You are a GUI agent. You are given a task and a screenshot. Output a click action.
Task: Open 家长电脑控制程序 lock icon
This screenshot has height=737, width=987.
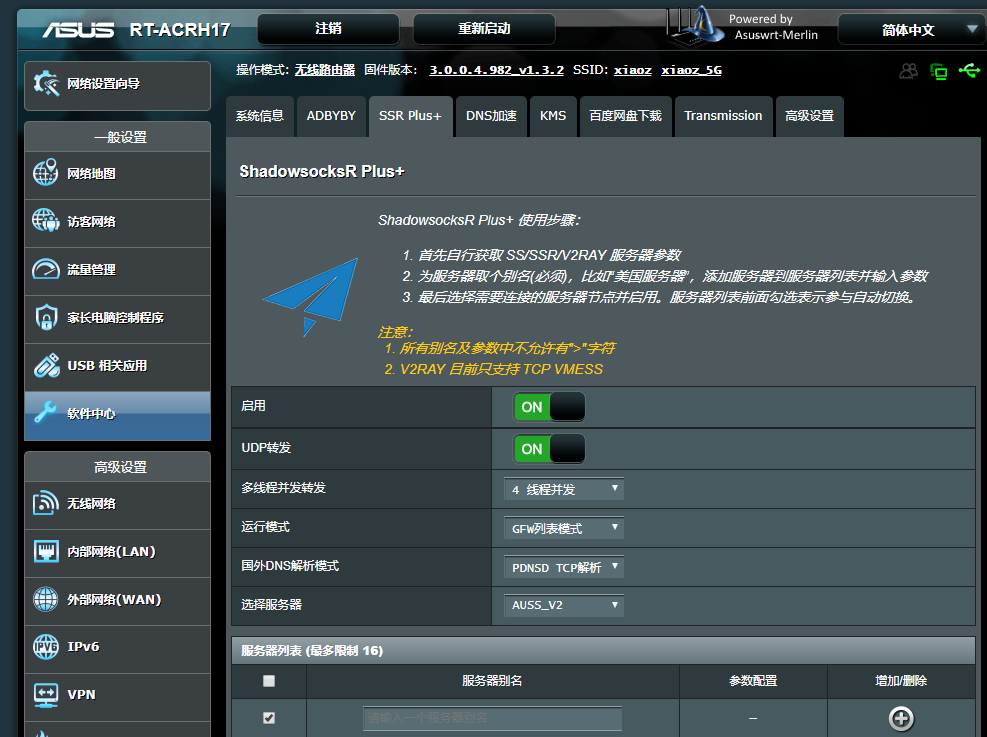coord(46,317)
